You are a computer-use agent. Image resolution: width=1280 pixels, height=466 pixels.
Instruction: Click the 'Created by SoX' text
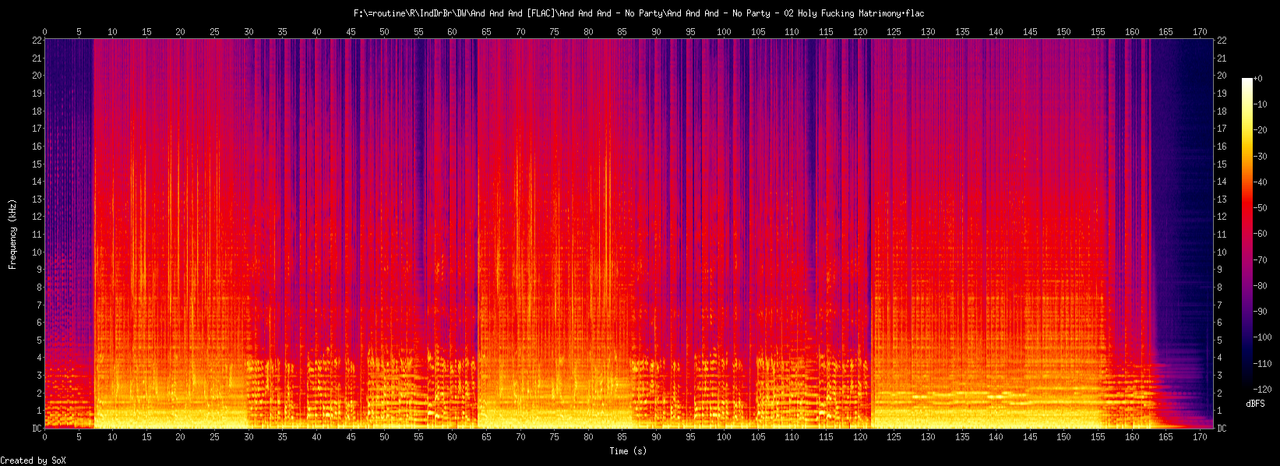pyautogui.click(x=33, y=460)
